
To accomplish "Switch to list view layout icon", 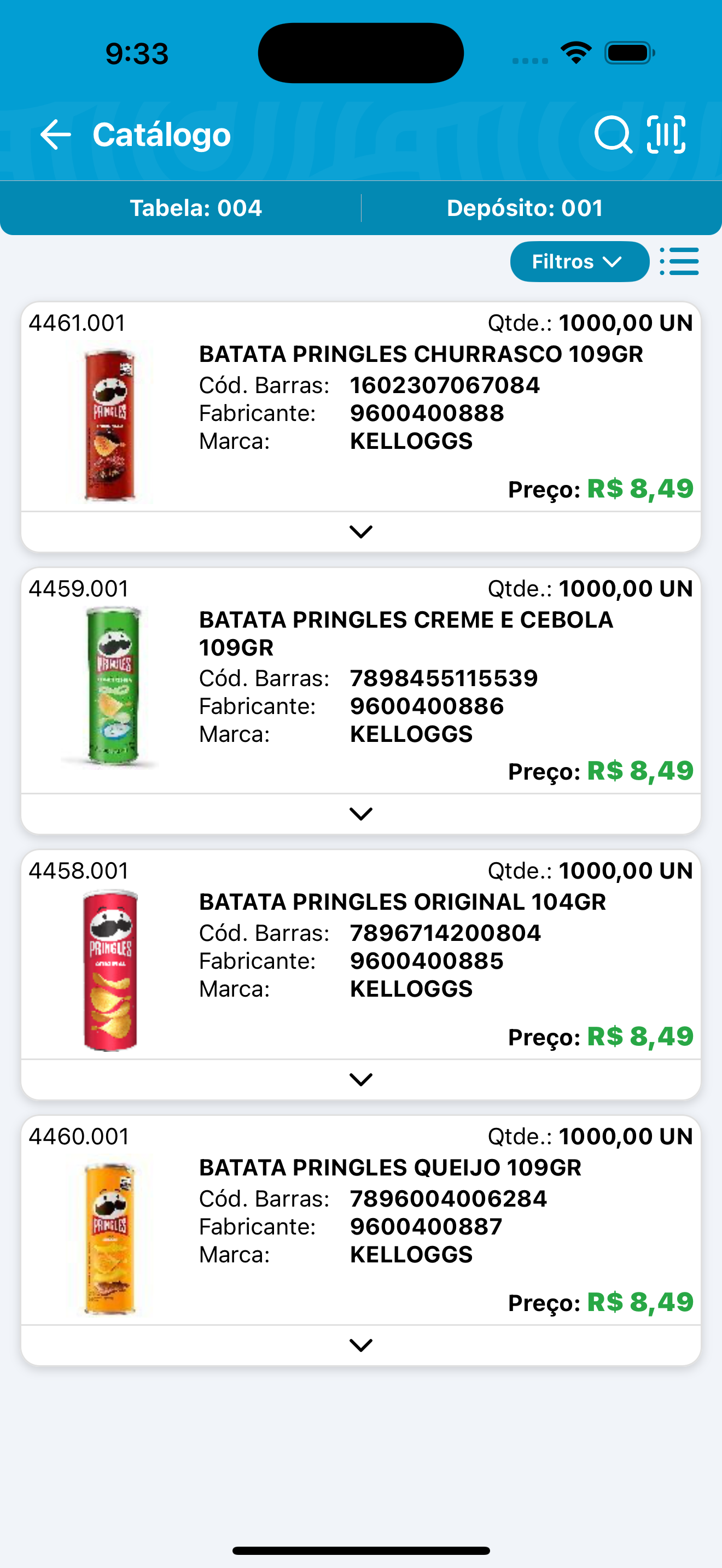I will (679, 262).
